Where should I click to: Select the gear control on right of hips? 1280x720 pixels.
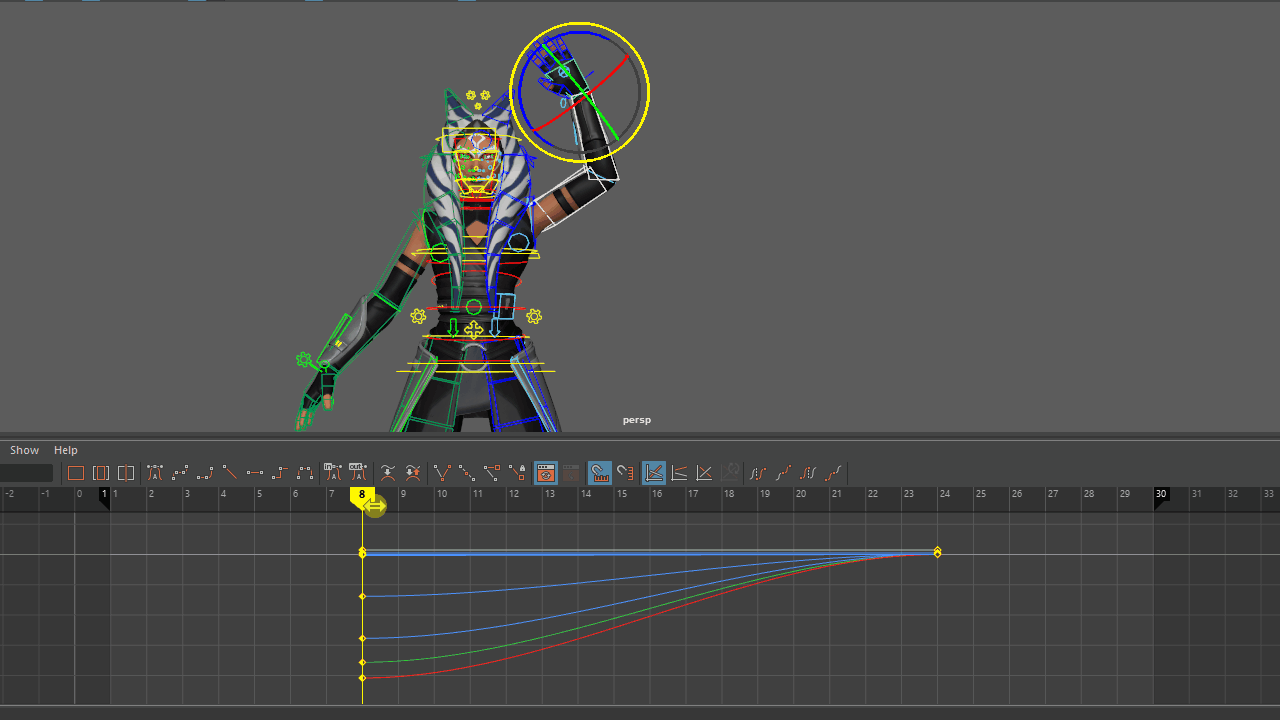pos(534,316)
